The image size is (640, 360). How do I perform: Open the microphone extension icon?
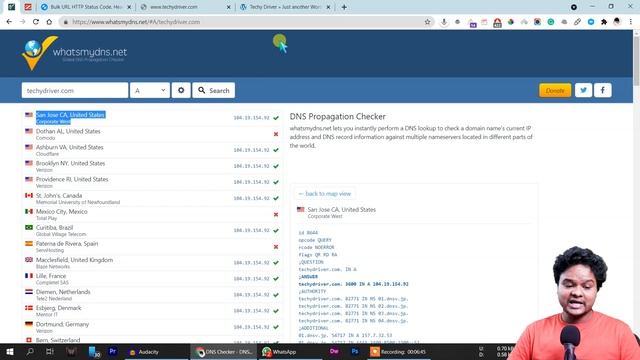click(x=444, y=22)
